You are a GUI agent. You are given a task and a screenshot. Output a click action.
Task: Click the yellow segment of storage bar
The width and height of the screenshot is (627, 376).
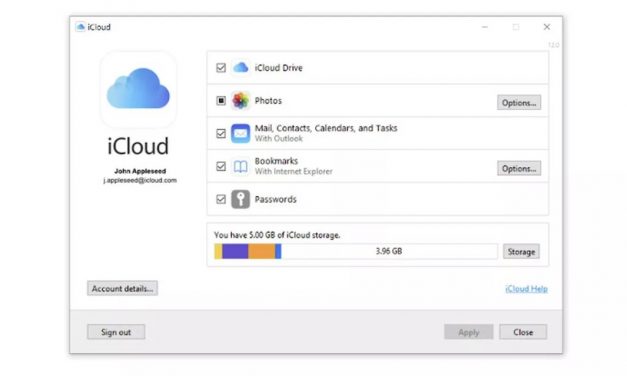[x=218, y=251]
